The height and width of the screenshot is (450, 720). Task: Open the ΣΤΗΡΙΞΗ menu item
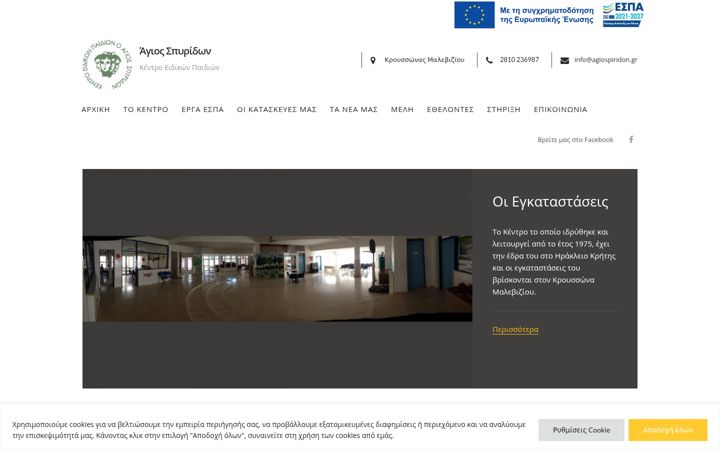tap(503, 109)
